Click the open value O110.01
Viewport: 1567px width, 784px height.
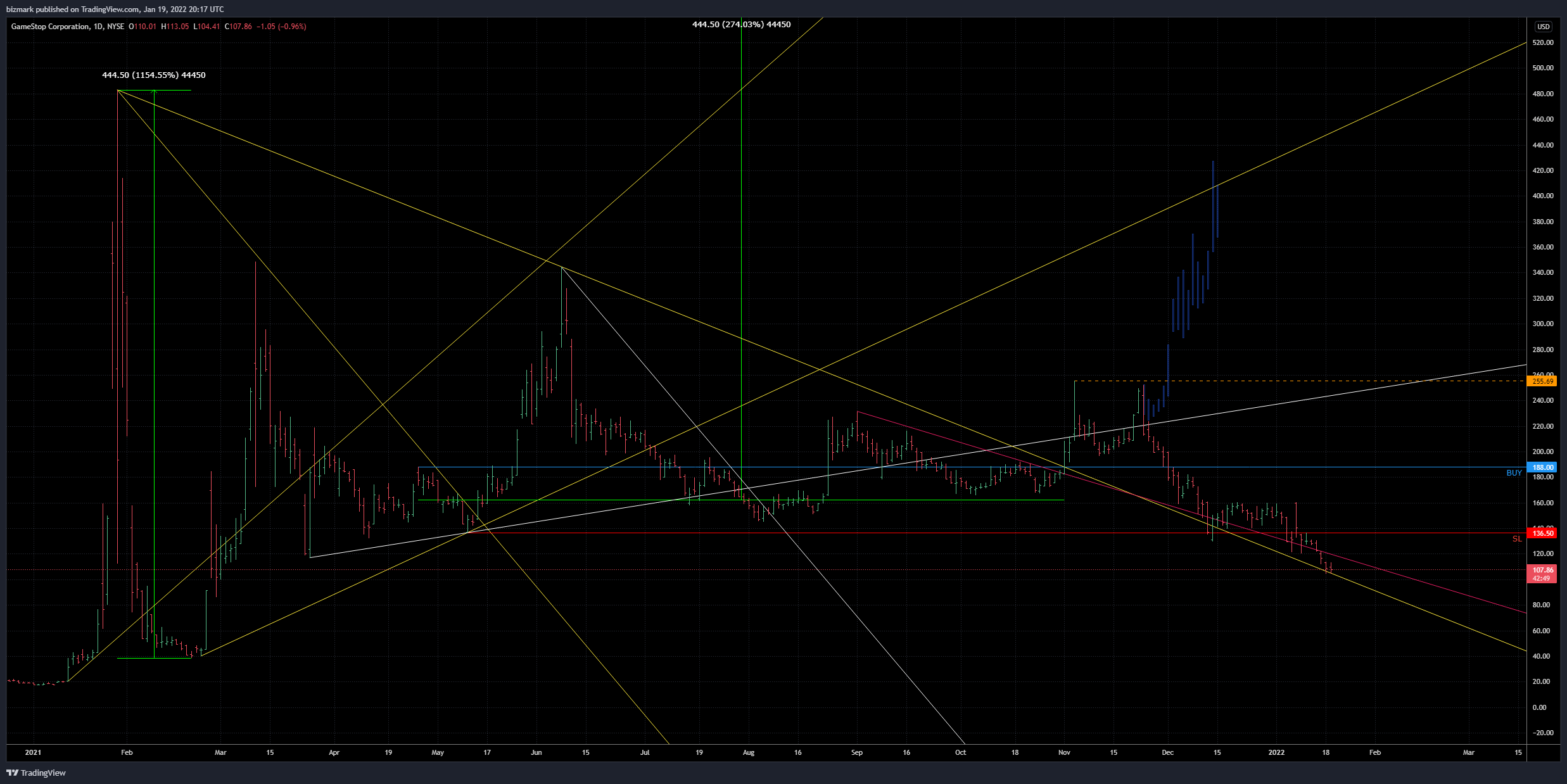click(143, 27)
